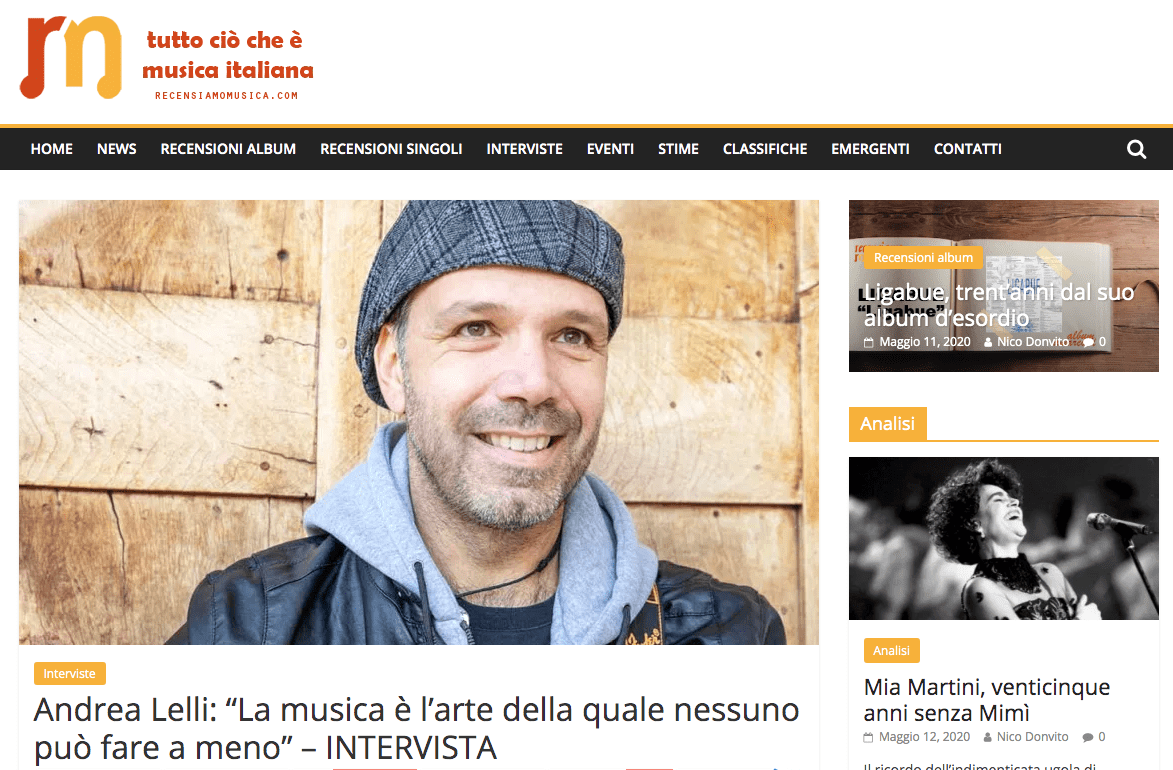The height and width of the screenshot is (770, 1173).
Task: Open EMERGENTI section
Action: tap(870, 149)
